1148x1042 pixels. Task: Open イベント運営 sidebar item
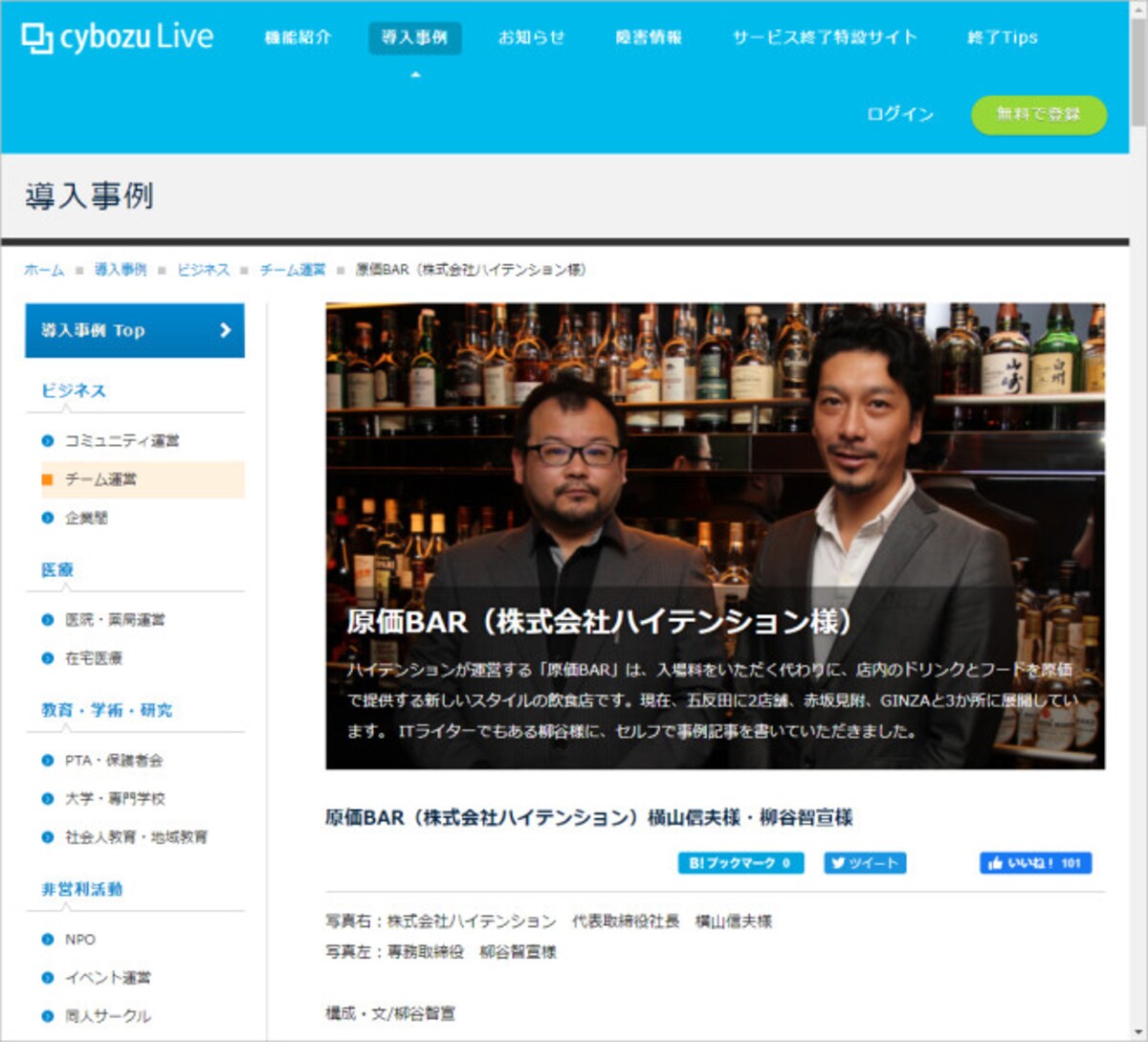(108, 978)
